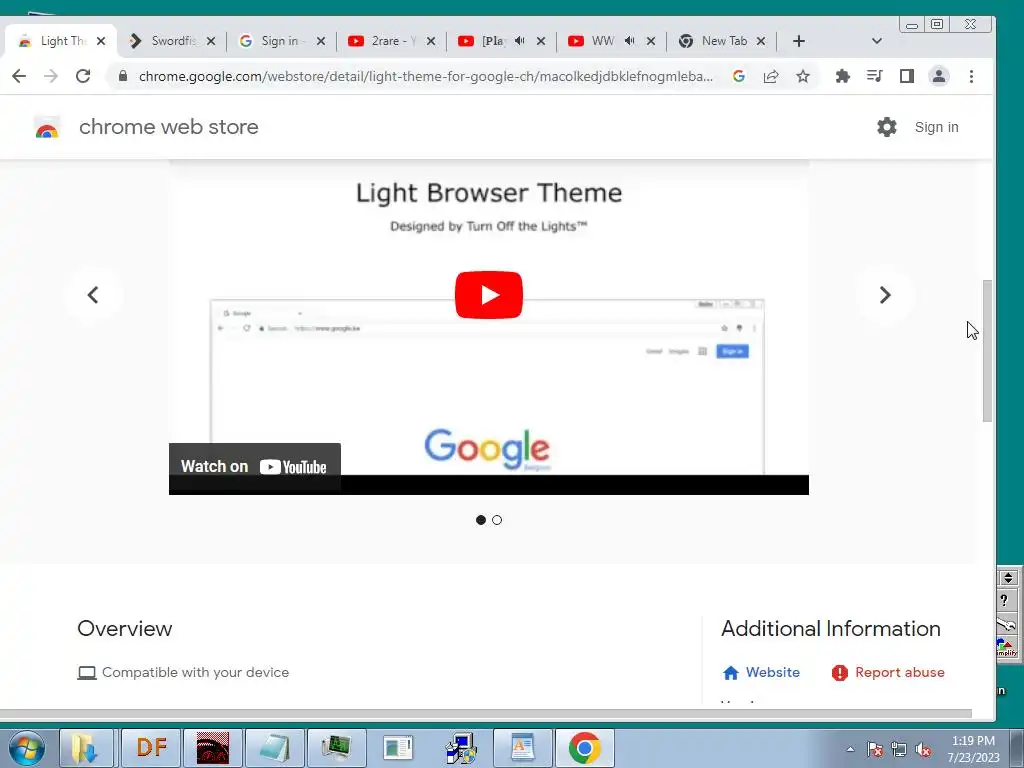The width and height of the screenshot is (1024, 768).
Task: Click the Google icon in address bar
Action: [x=739, y=76]
